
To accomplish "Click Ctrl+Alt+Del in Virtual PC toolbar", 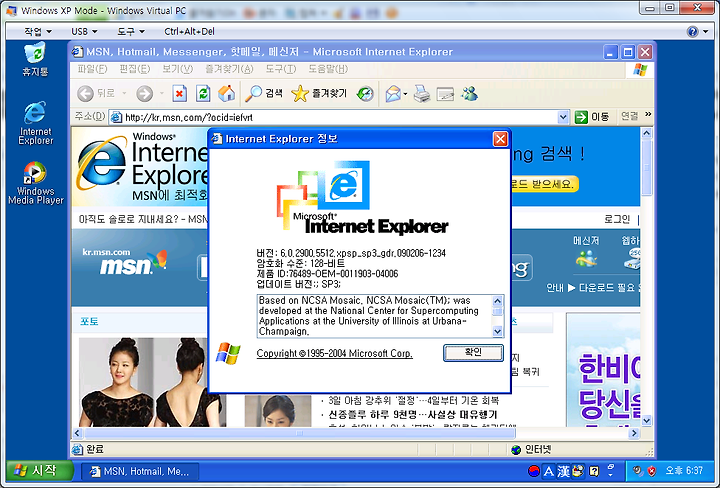I will (189, 31).
